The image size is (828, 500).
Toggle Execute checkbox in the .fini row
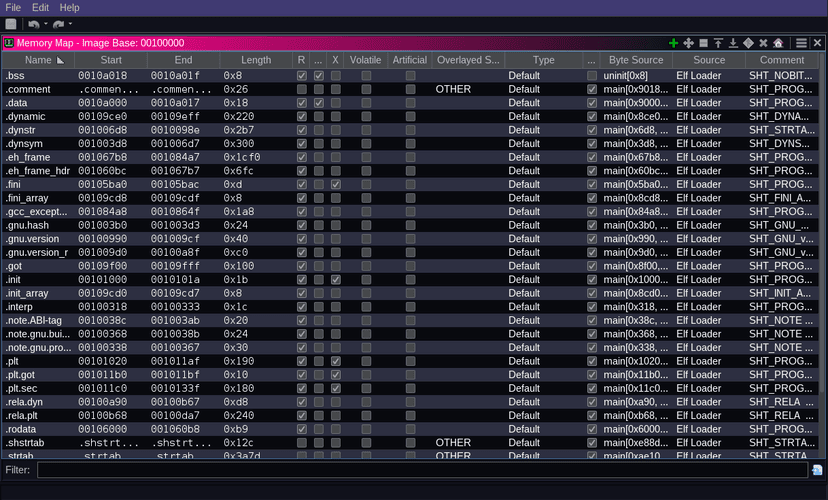click(x=336, y=185)
